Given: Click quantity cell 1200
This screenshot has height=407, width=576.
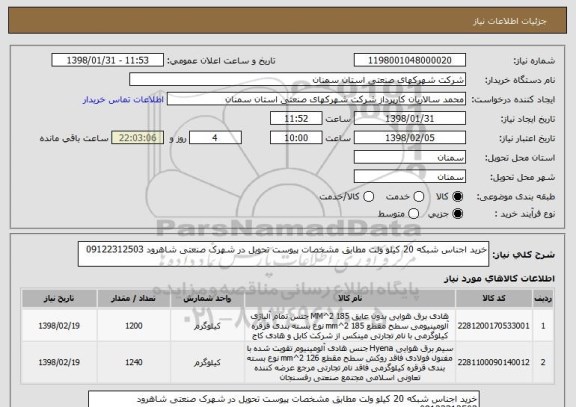Looking at the screenshot, I should (x=134, y=326).
